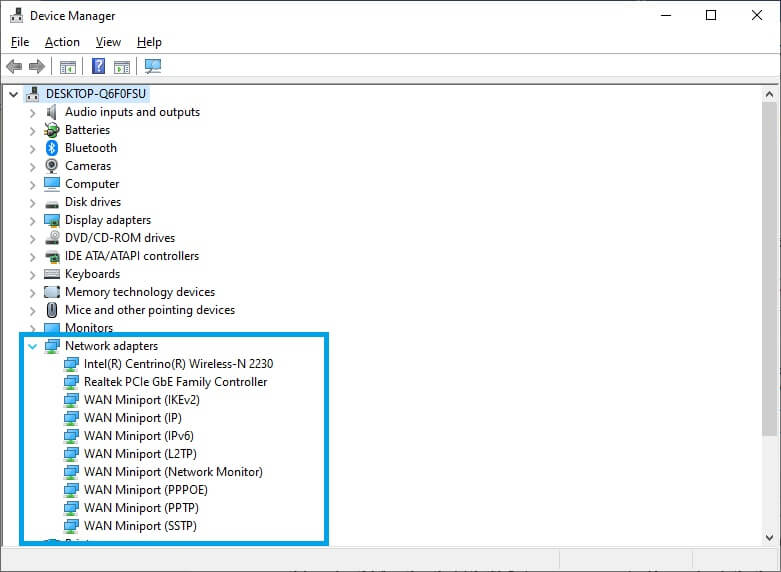Click the Realtek PCIe GbE adapter icon

pos(71,382)
